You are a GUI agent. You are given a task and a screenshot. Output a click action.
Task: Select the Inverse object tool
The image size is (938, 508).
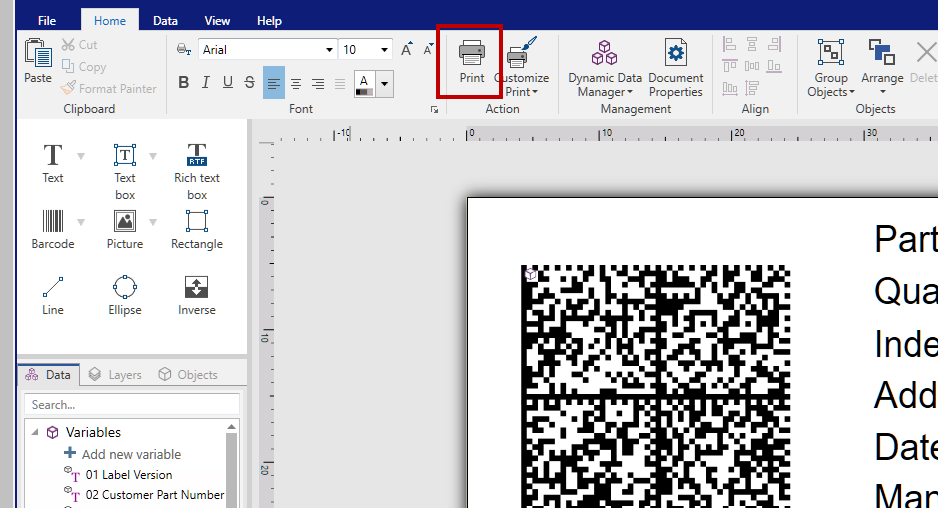click(x=197, y=295)
